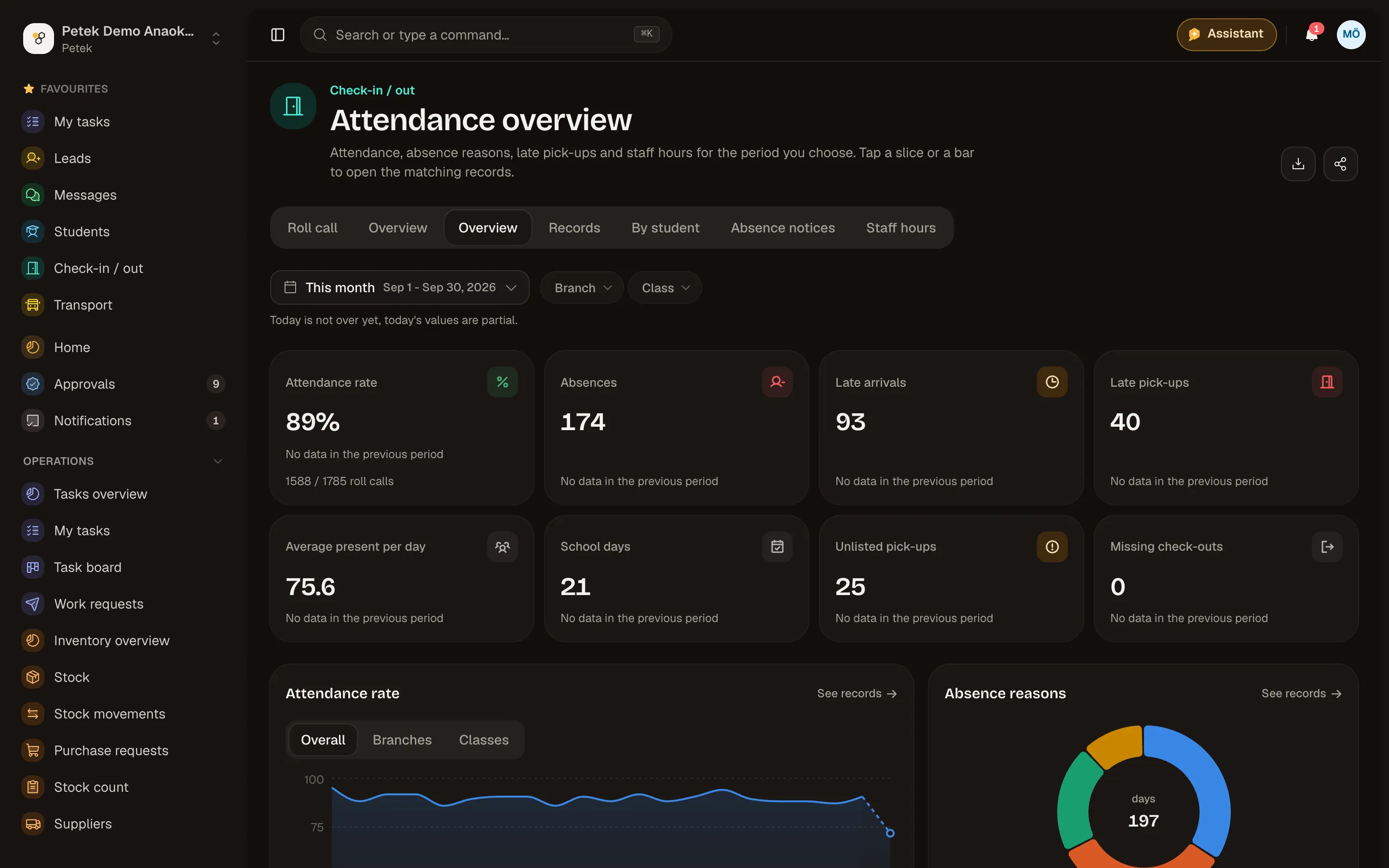Screen dimensions: 1389x868
Task: Click See records for Attendance rate
Action: [x=857, y=693]
